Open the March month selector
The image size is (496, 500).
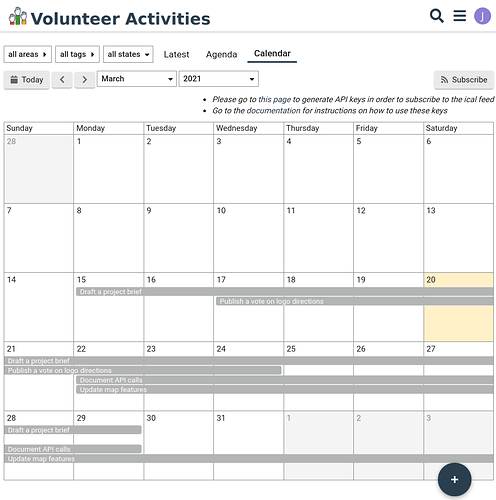coord(137,79)
